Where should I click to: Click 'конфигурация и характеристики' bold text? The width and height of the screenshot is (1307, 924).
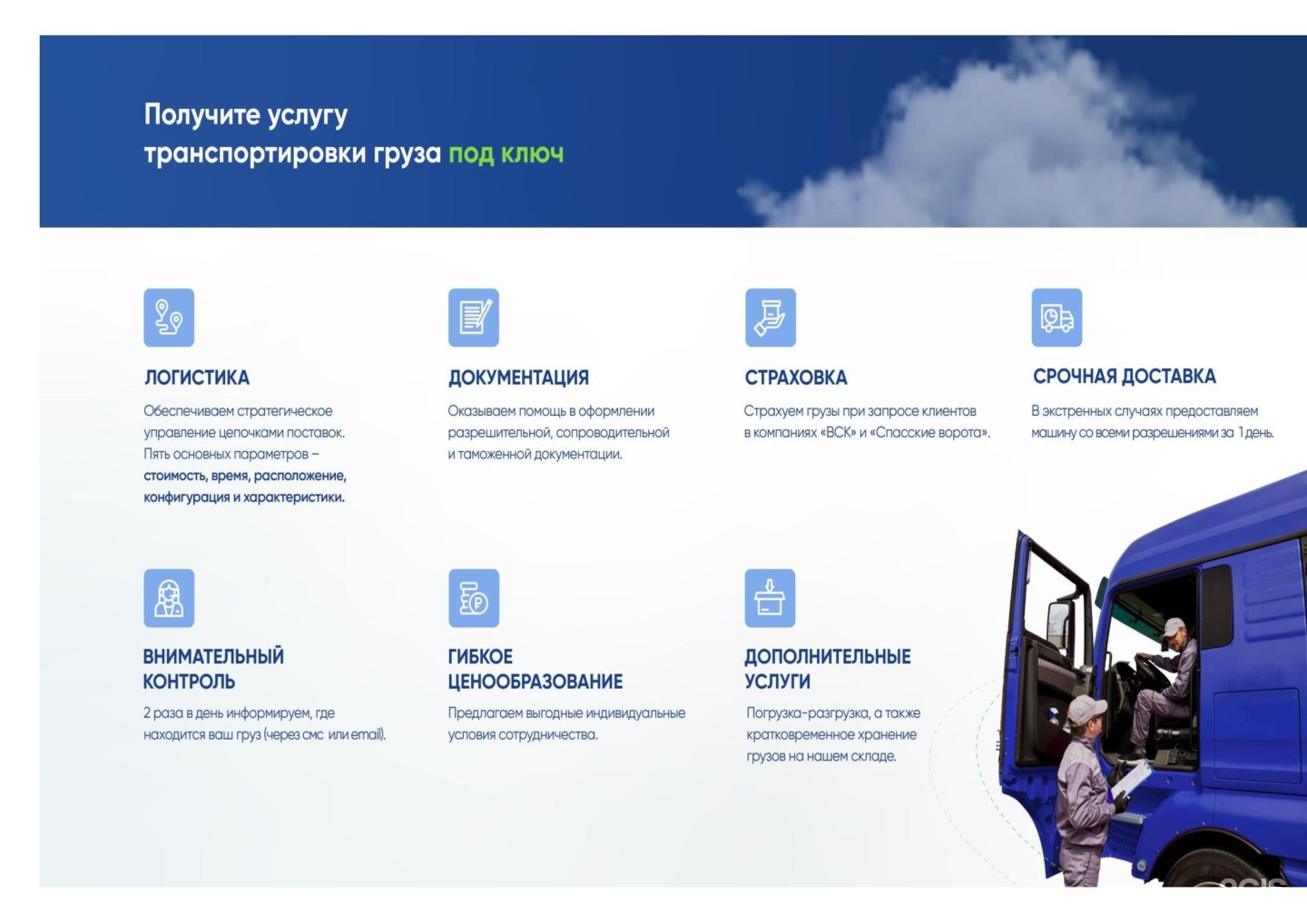pos(244,497)
